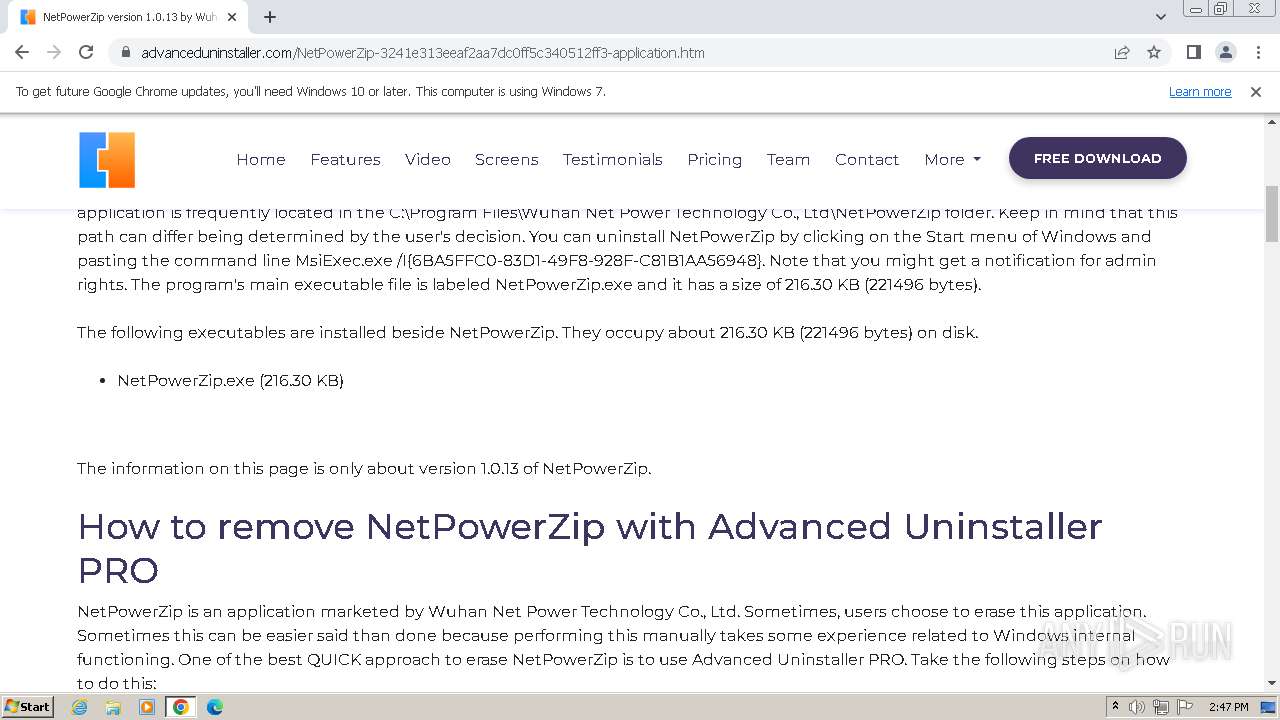This screenshot has height=720, width=1280.
Task: Open Testimonials in the navigation
Action: point(613,159)
